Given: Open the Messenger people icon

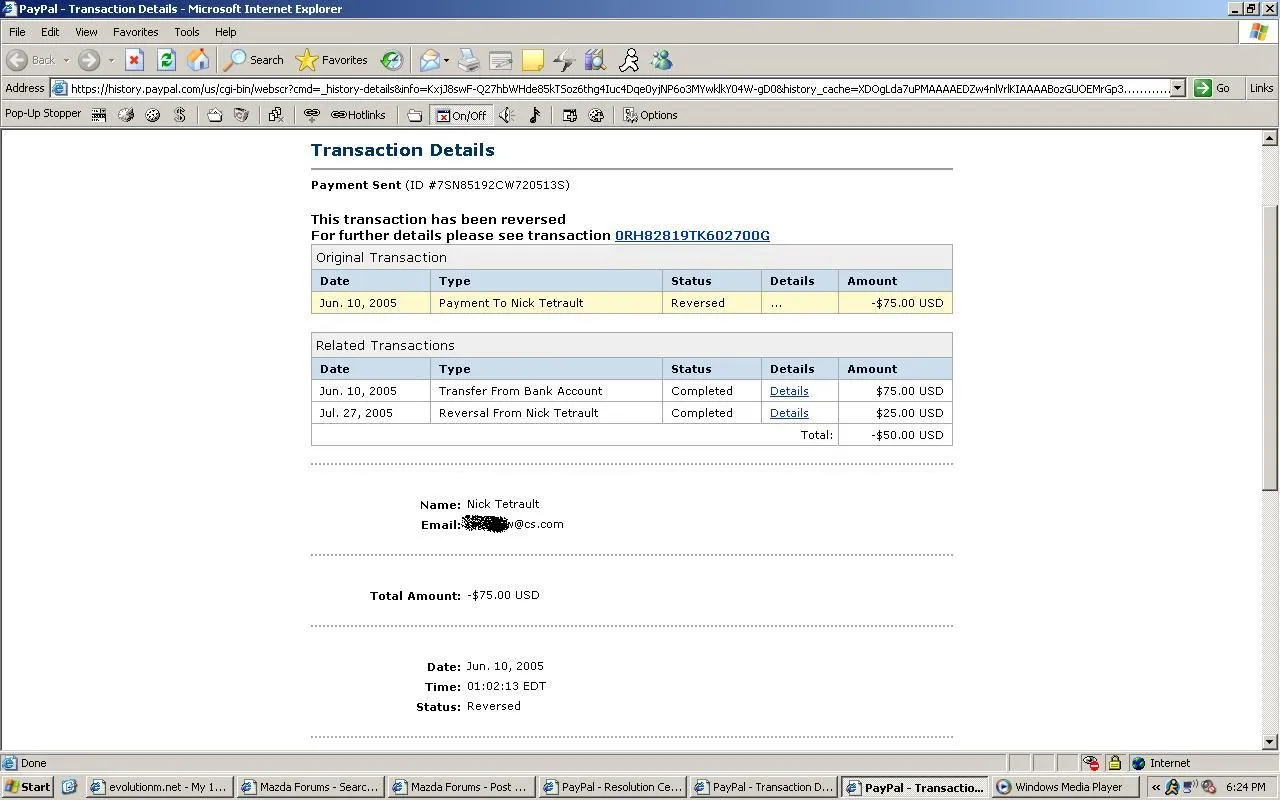Looking at the screenshot, I should [x=661, y=60].
